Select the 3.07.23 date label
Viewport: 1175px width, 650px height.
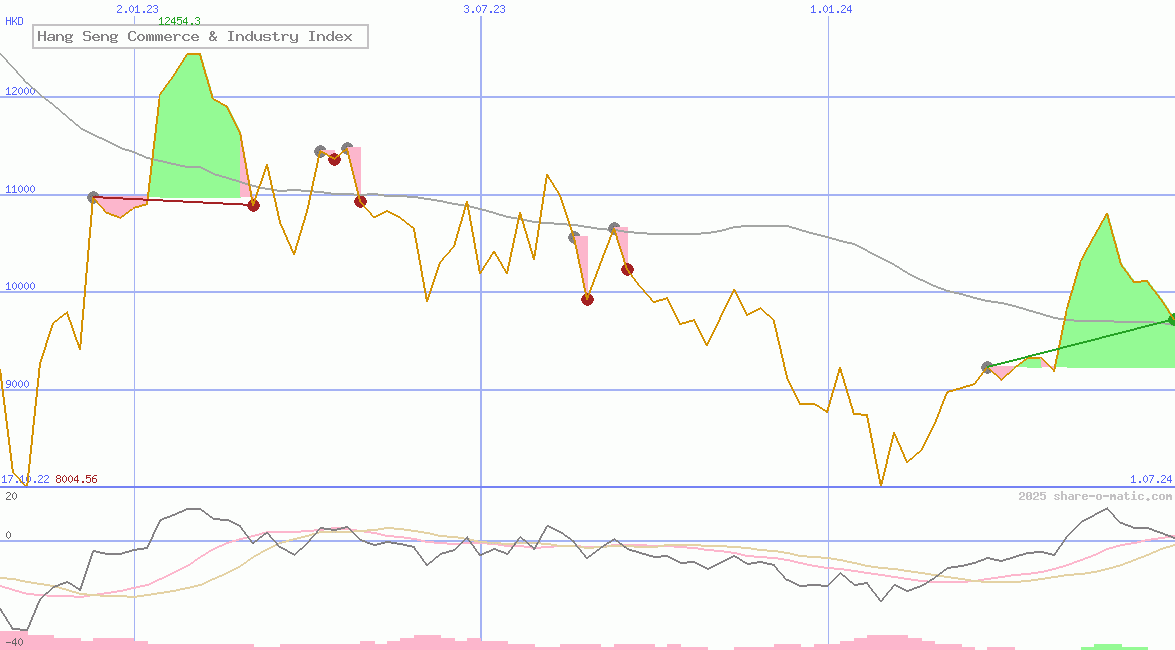pos(484,9)
